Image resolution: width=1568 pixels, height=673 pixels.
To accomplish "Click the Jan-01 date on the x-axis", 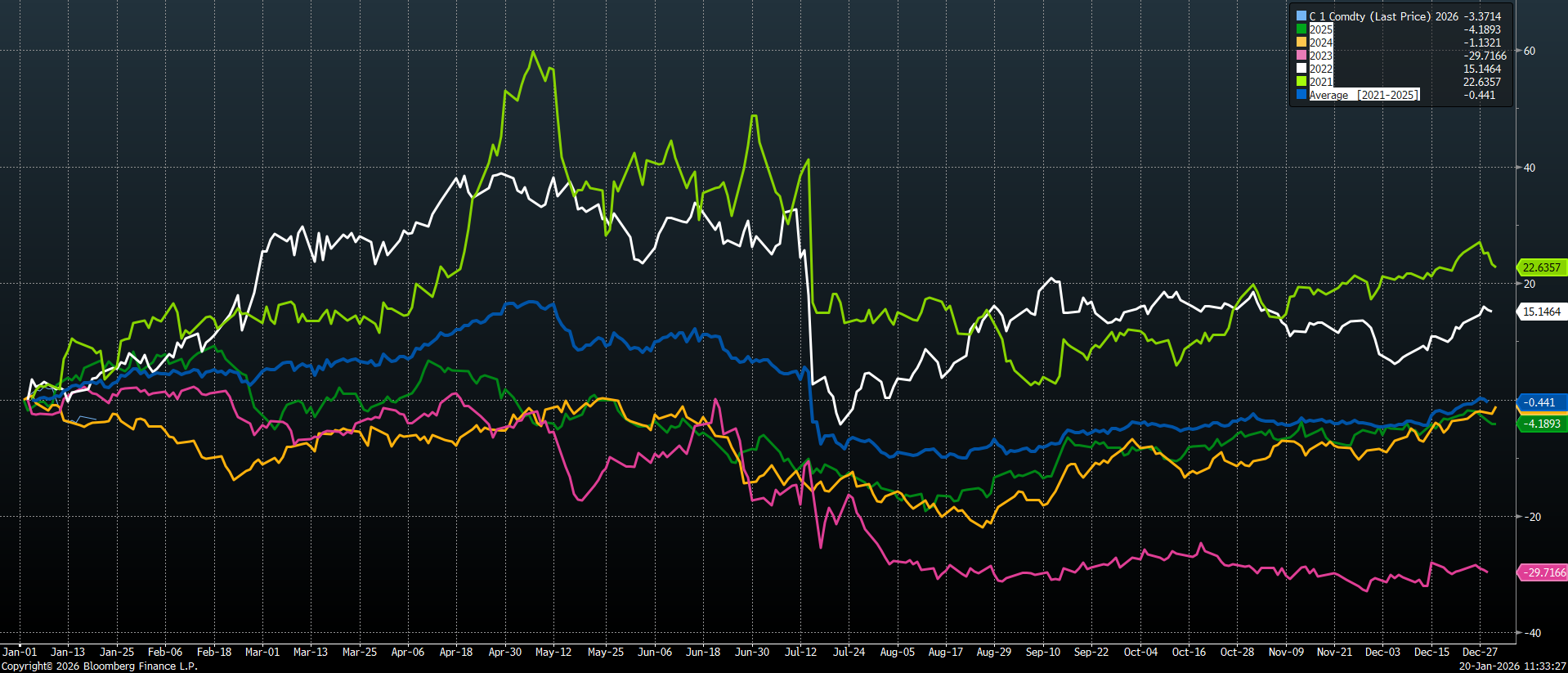I will tap(20, 652).
